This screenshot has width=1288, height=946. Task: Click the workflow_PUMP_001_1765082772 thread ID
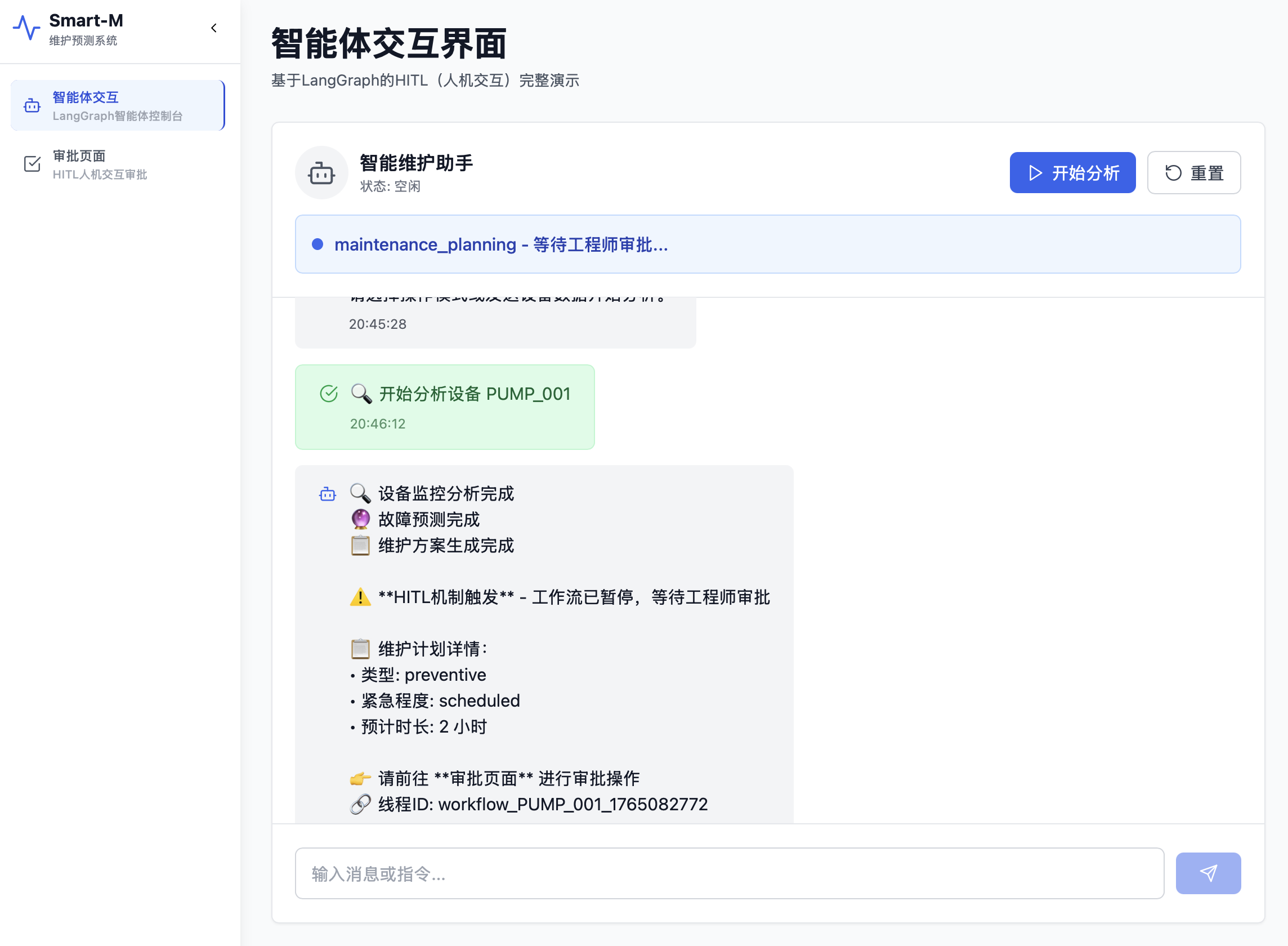pos(573,805)
